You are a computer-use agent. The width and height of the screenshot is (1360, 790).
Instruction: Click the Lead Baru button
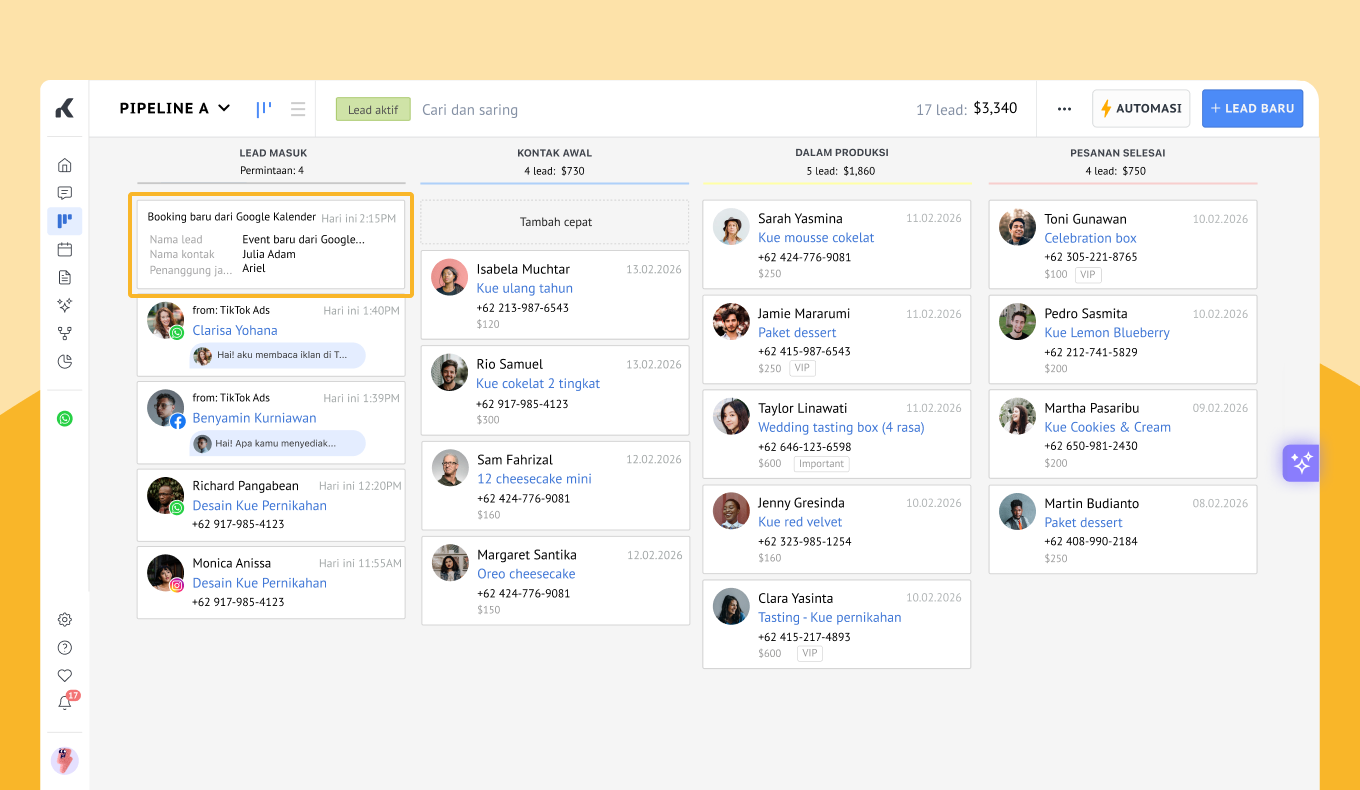click(x=1252, y=109)
